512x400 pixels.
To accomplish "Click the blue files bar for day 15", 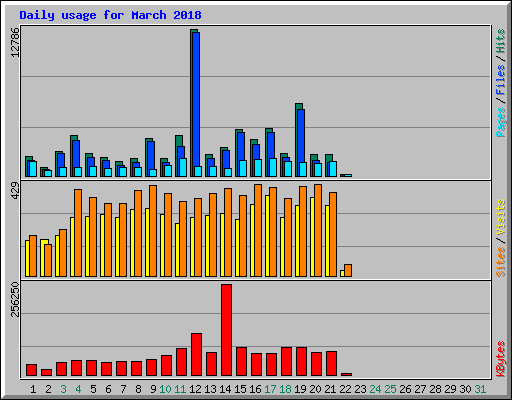I will pos(241,146).
